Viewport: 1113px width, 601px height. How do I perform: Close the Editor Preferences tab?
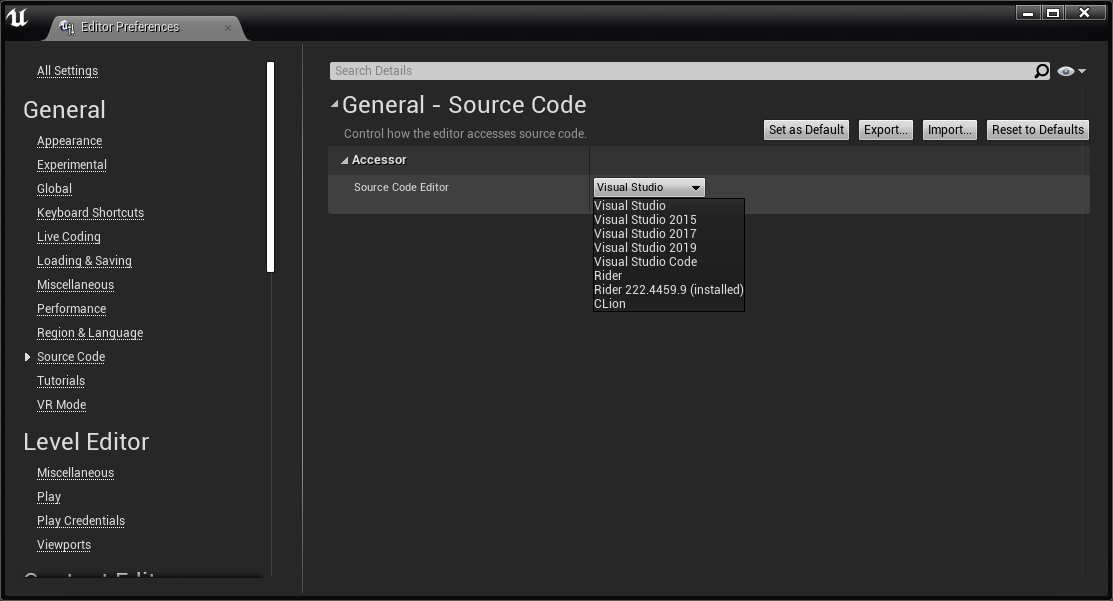pyautogui.click(x=228, y=28)
